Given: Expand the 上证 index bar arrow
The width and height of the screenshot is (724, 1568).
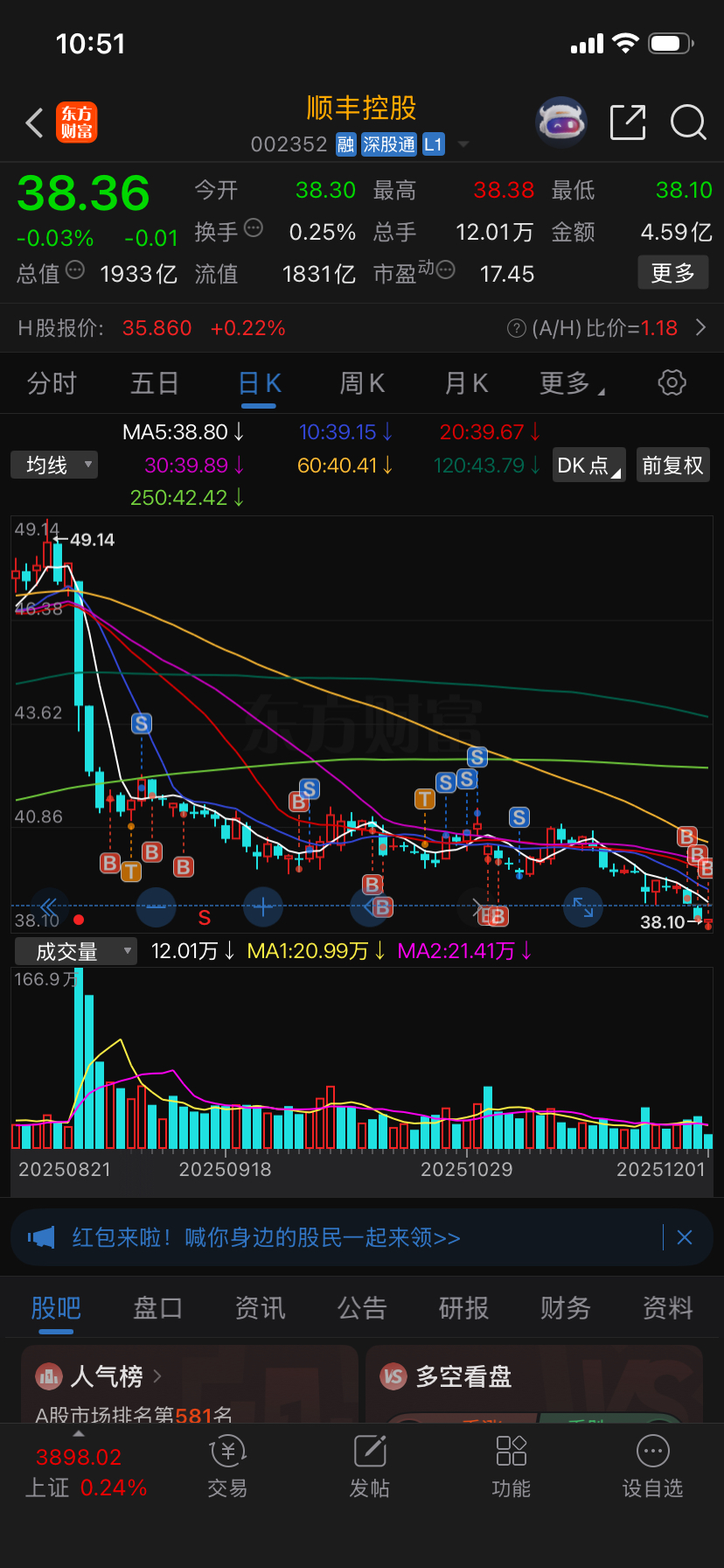Looking at the screenshot, I should pyautogui.click(x=79, y=1434).
